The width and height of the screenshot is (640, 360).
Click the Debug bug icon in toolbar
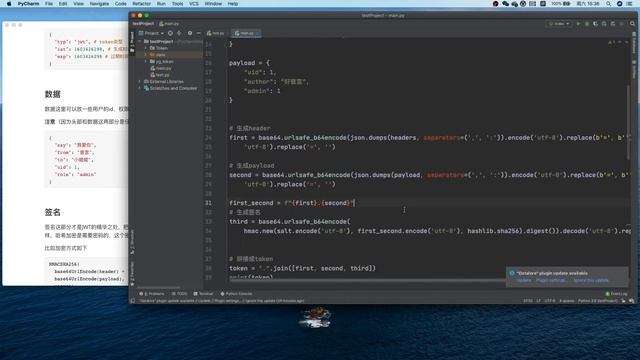pyautogui.click(x=587, y=24)
